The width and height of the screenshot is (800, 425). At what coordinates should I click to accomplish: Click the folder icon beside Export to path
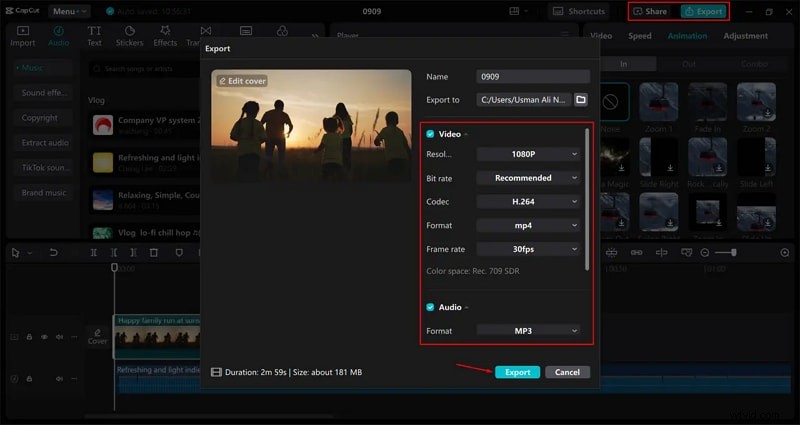(580, 100)
